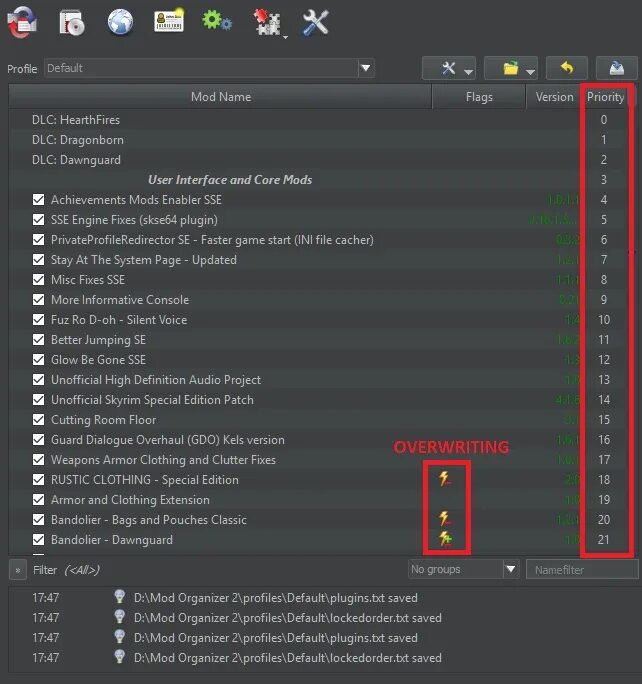Viewport: 642px width, 684px height.
Task: Uncheck Unofficial High Definition Audio Project
Action: point(38,380)
